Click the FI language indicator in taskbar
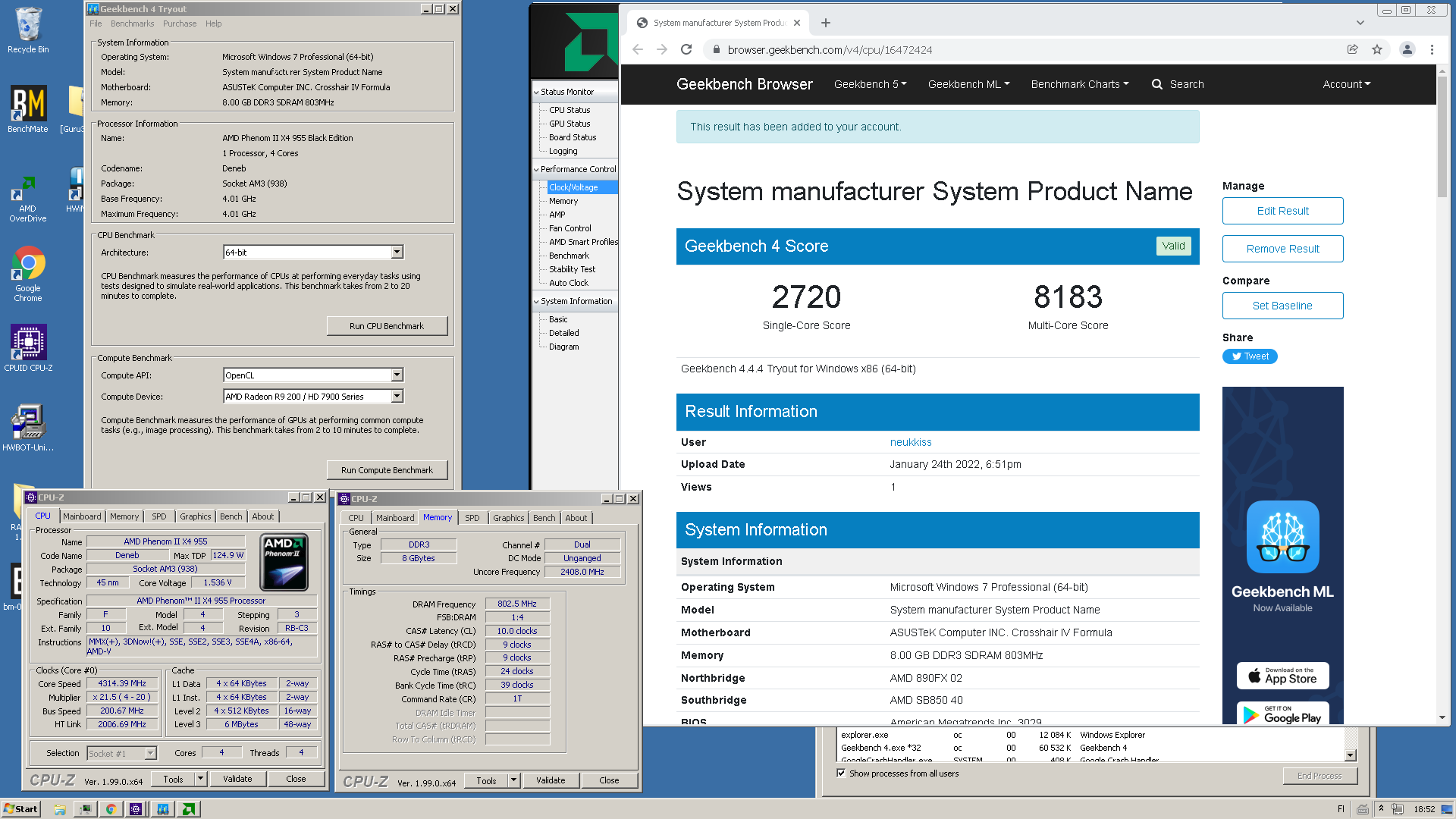This screenshot has height=819, width=1456. tap(1341, 809)
